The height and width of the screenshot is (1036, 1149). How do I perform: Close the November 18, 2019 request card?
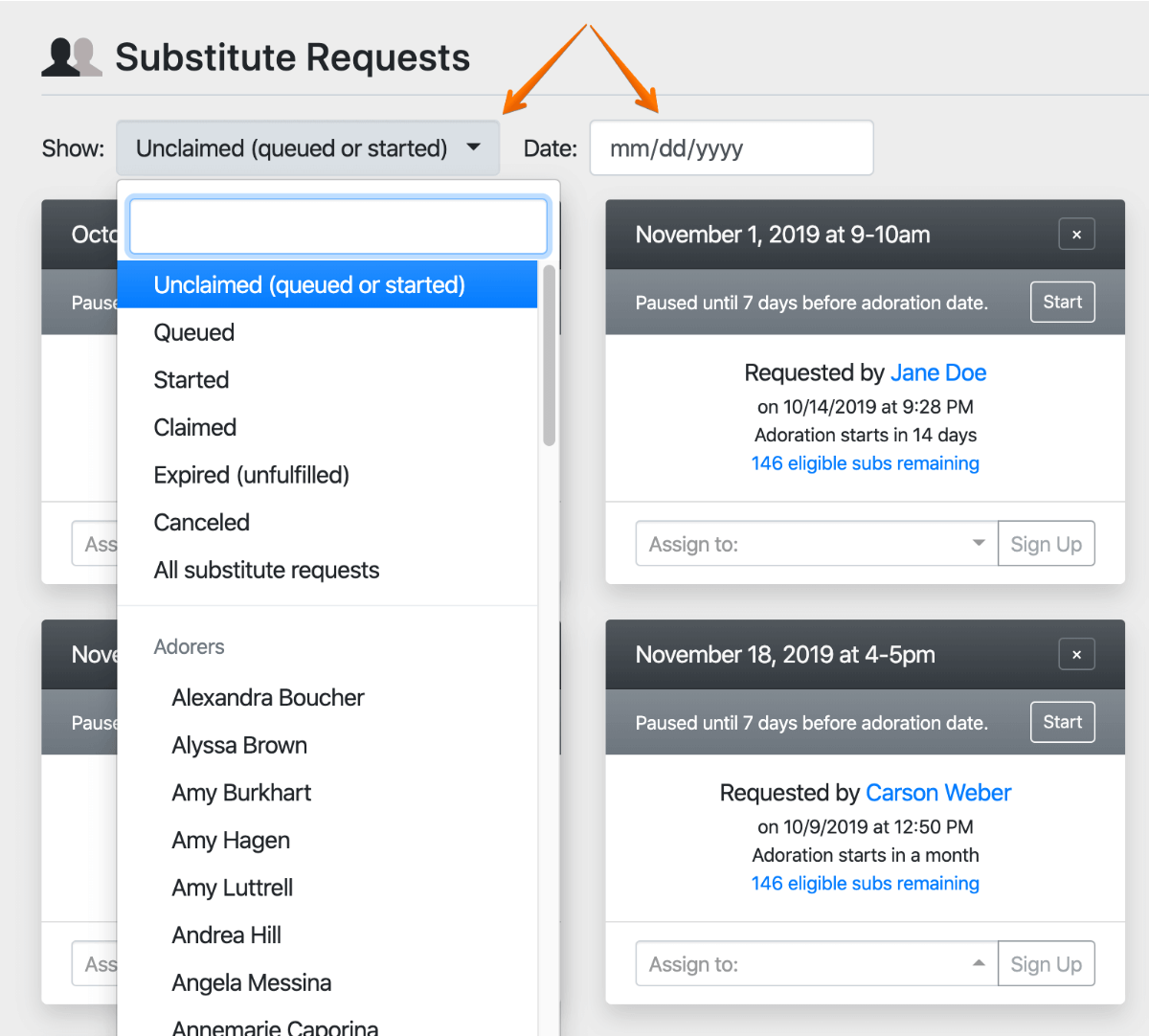point(1076,655)
